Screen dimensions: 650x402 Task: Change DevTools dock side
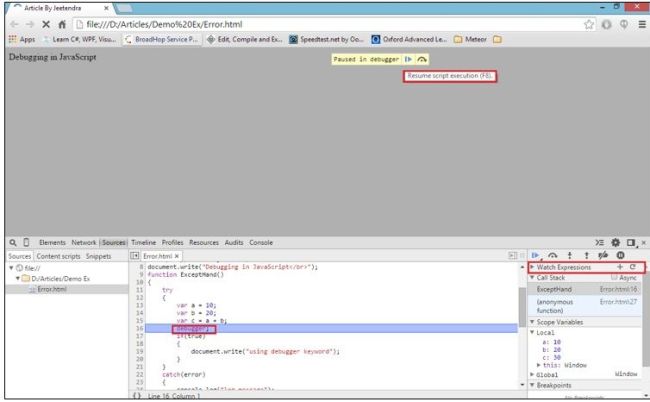click(631, 242)
